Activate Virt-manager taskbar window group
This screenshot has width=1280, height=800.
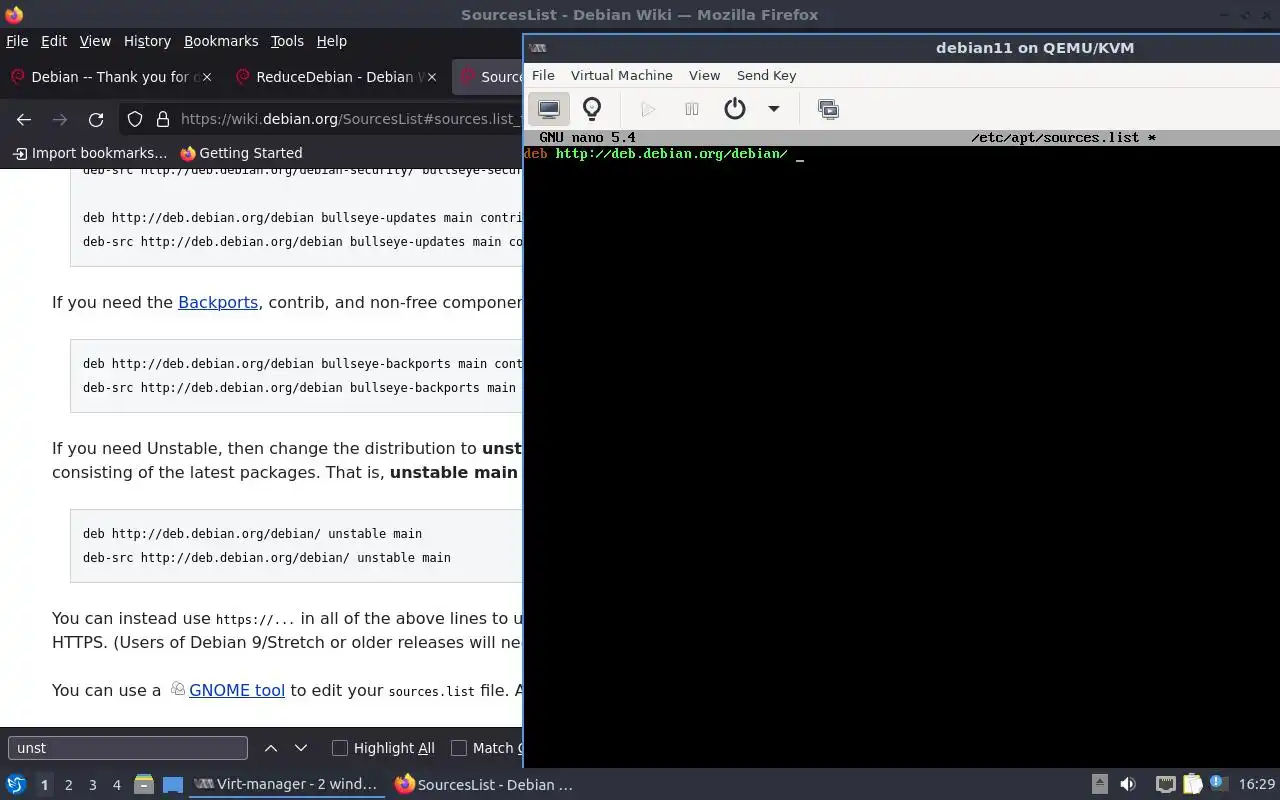click(287, 785)
